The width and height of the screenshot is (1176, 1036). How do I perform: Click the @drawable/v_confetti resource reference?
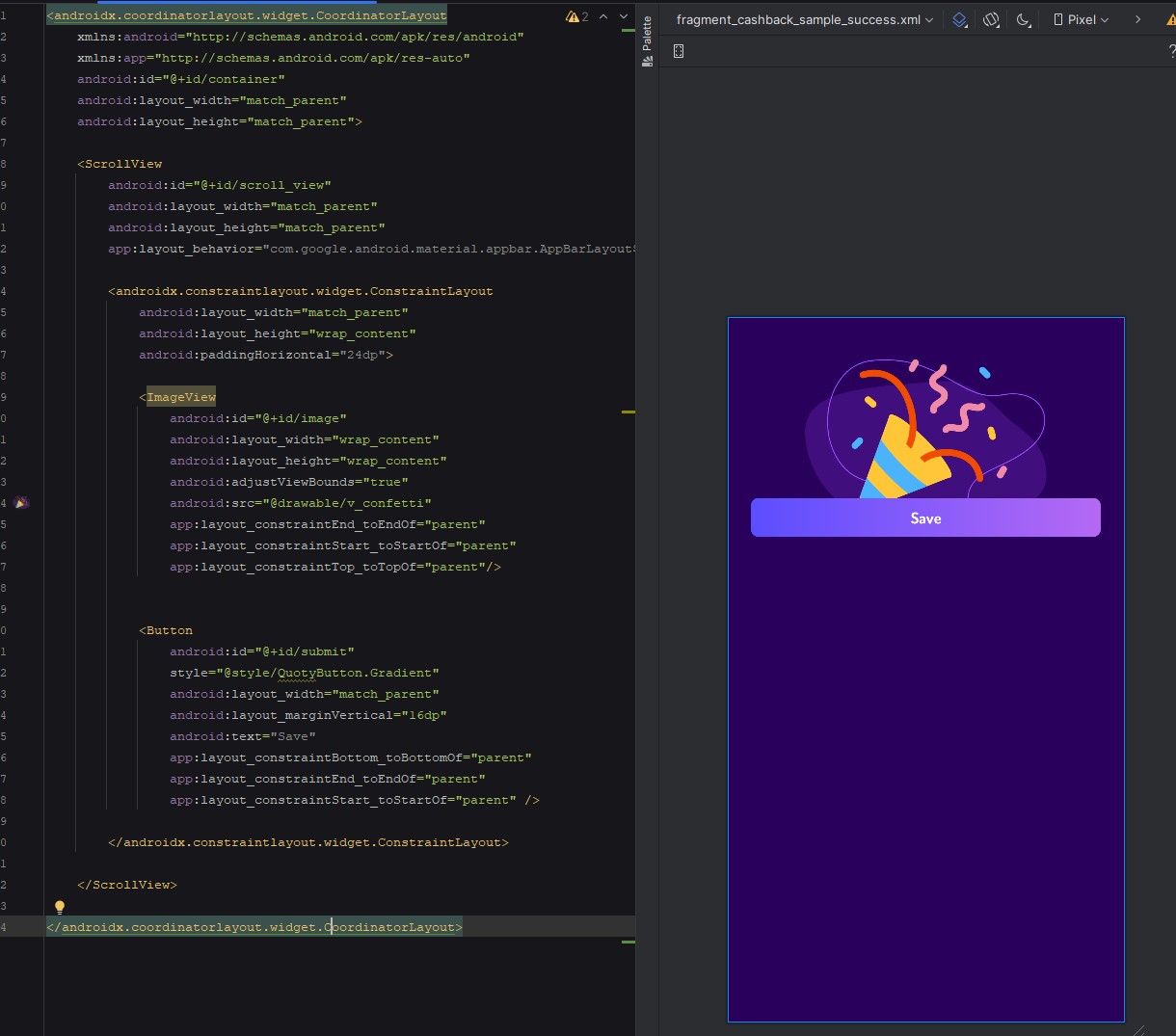coord(349,503)
